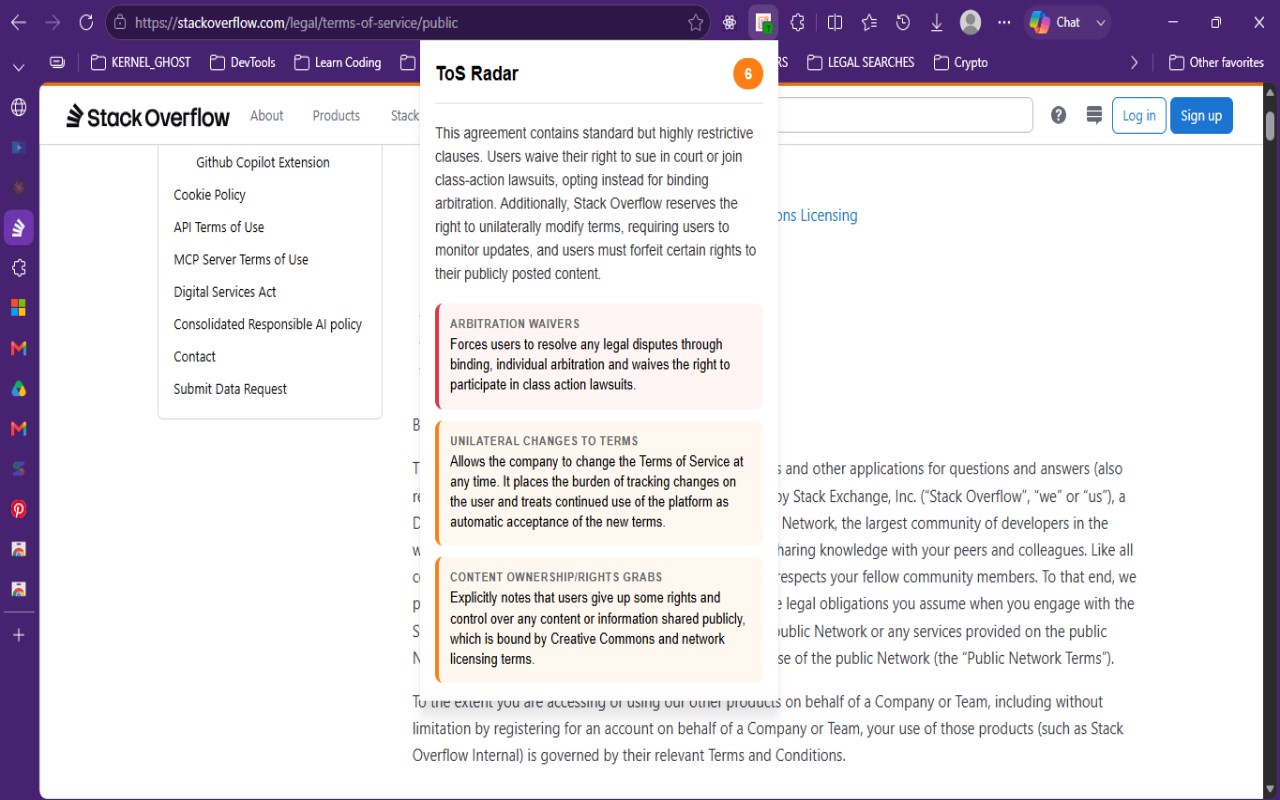Select the ARBITRATION WAIVERS card
The image size is (1280, 800).
(x=599, y=356)
